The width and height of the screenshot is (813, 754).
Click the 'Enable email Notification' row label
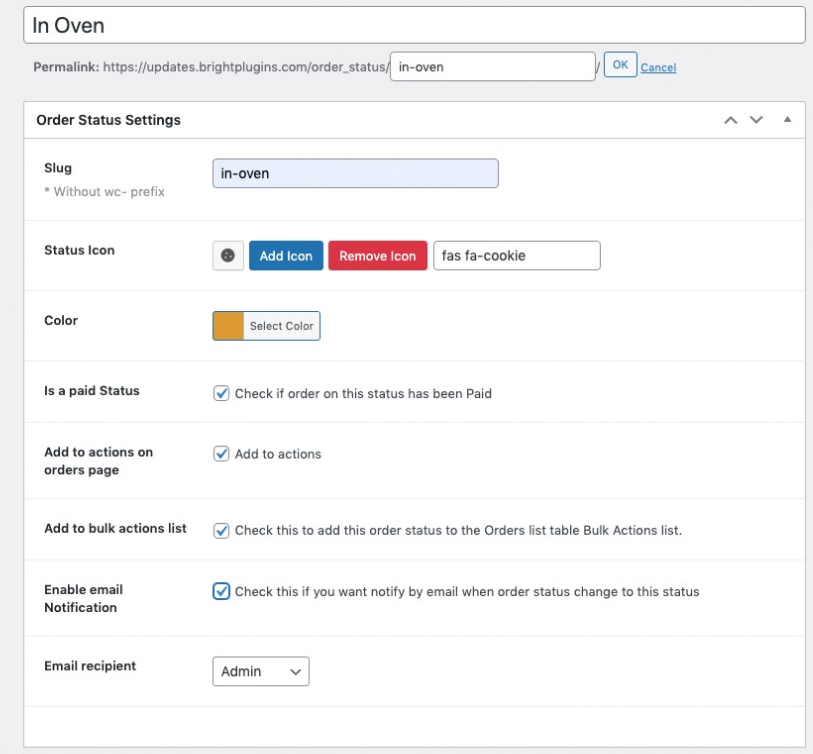click(x=83, y=598)
